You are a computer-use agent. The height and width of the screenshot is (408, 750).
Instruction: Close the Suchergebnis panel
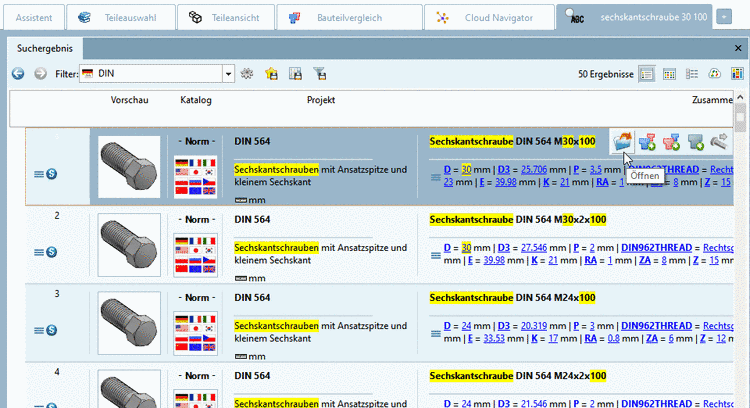coord(738,48)
